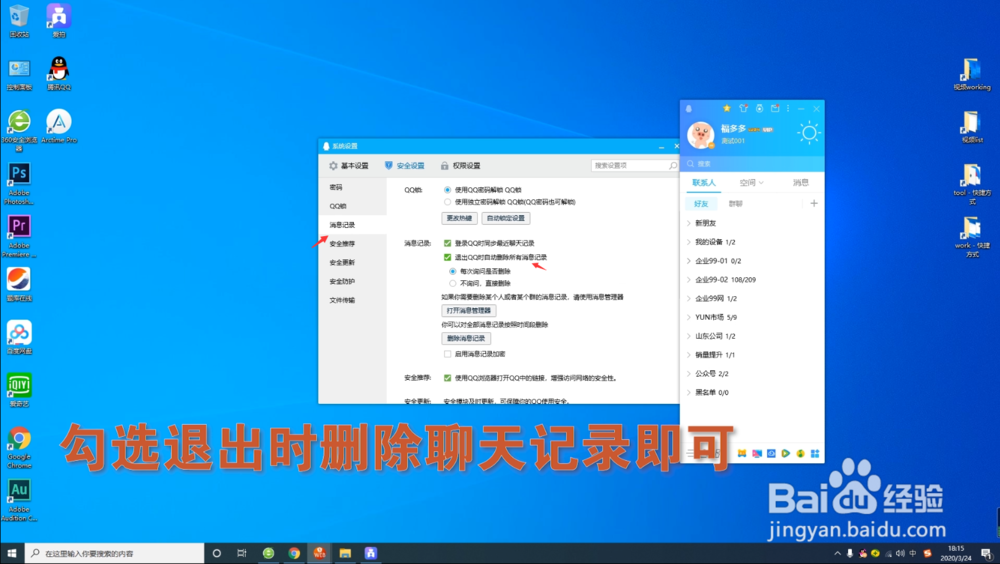Choose unlock QQ lock with QQ password
Image resolution: width=1000 pixels, height=564 pixels.
[x=448, y=190]
